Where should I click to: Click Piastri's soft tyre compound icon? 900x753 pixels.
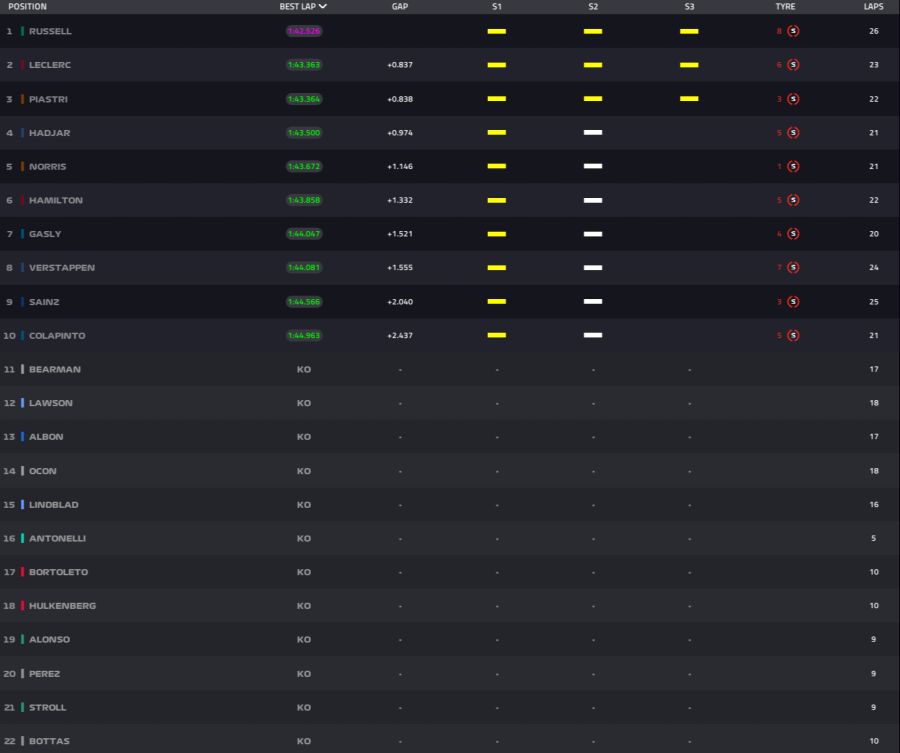pyautogui.click(x=793, y=99)
